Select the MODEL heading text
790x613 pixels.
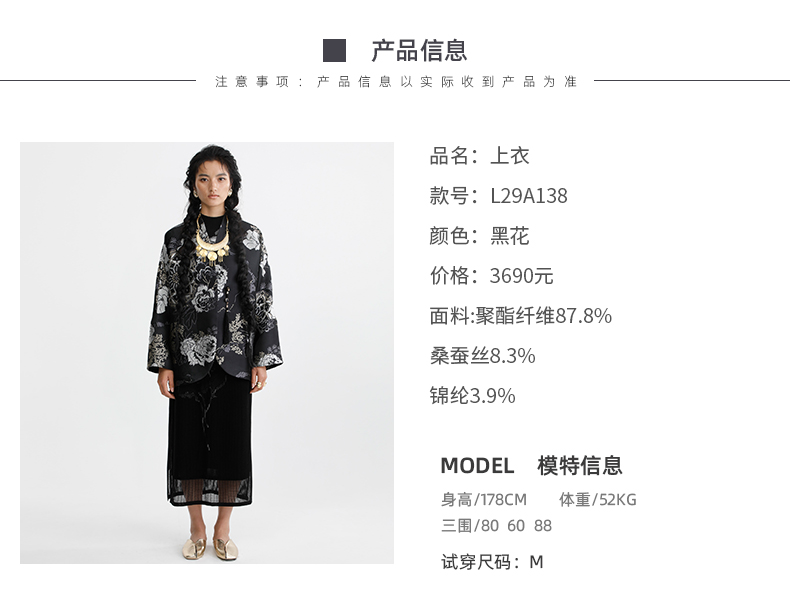tap(477, 465)
